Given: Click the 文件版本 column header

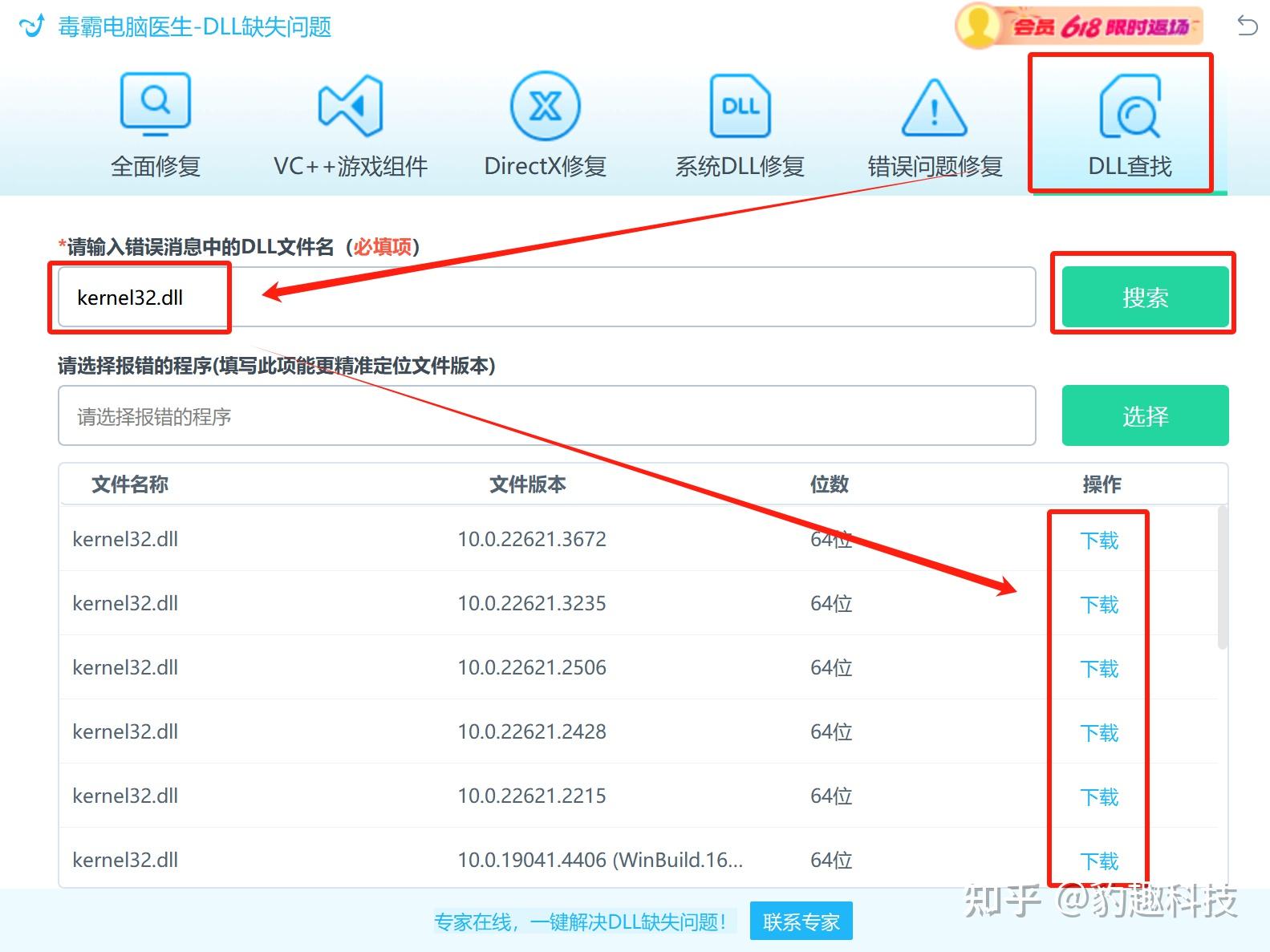Looking at the screenshot, I should tap(528, 484).
